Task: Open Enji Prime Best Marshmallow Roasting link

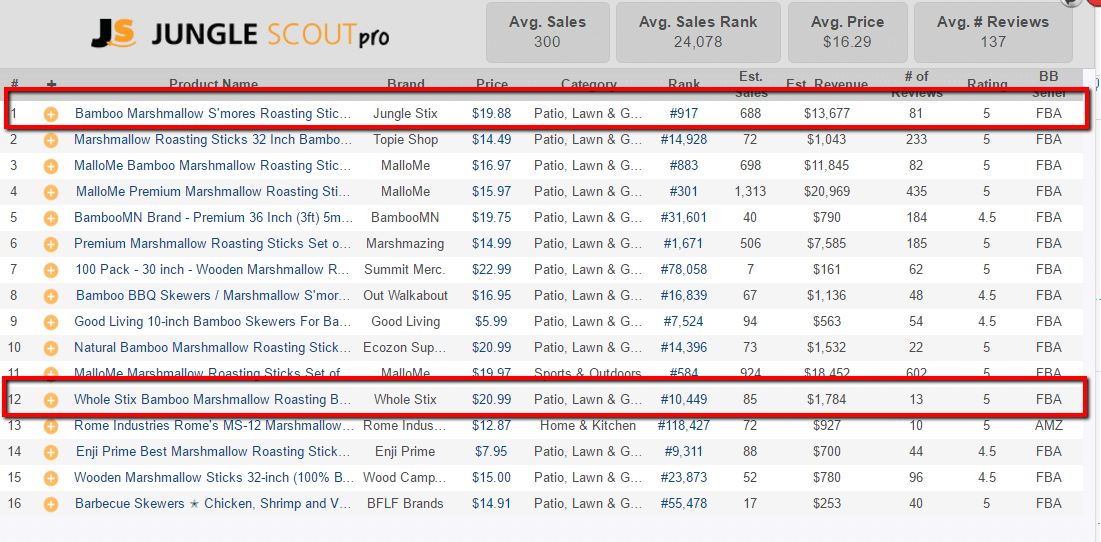Action: (213, 452)
